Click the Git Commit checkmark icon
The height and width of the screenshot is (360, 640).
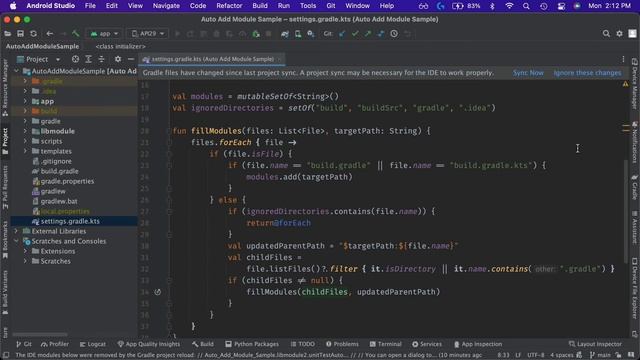click(x=355, y=34)
